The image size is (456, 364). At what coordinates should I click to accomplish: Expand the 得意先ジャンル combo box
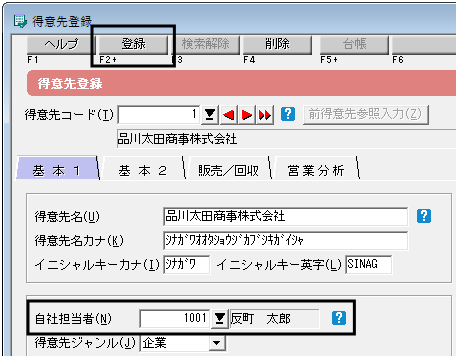[x=217, y=343]
